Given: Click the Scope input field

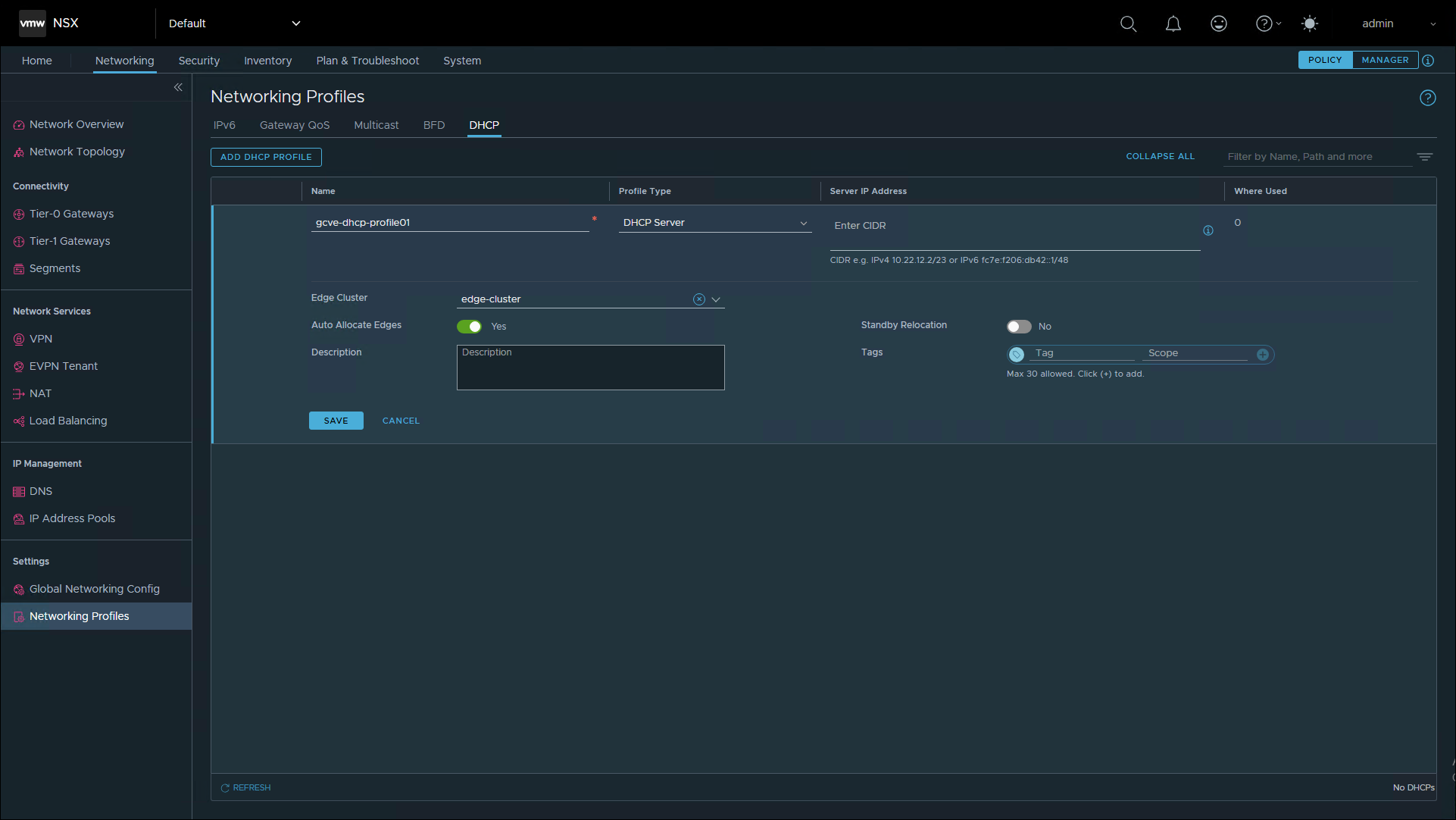Looking at the screenshot, I should tap(1195, 353).
